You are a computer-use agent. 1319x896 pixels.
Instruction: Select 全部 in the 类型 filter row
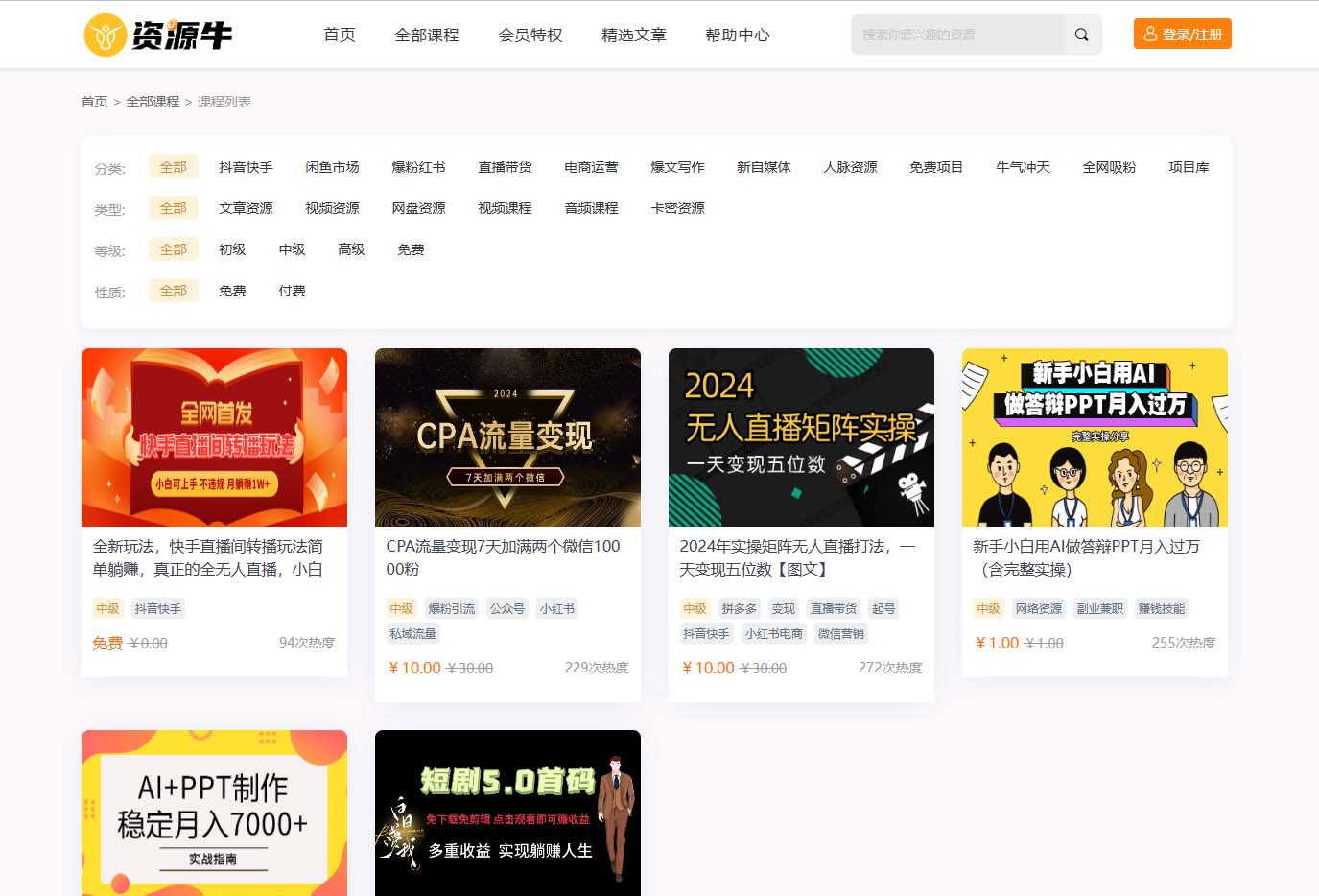pos(173,207)
